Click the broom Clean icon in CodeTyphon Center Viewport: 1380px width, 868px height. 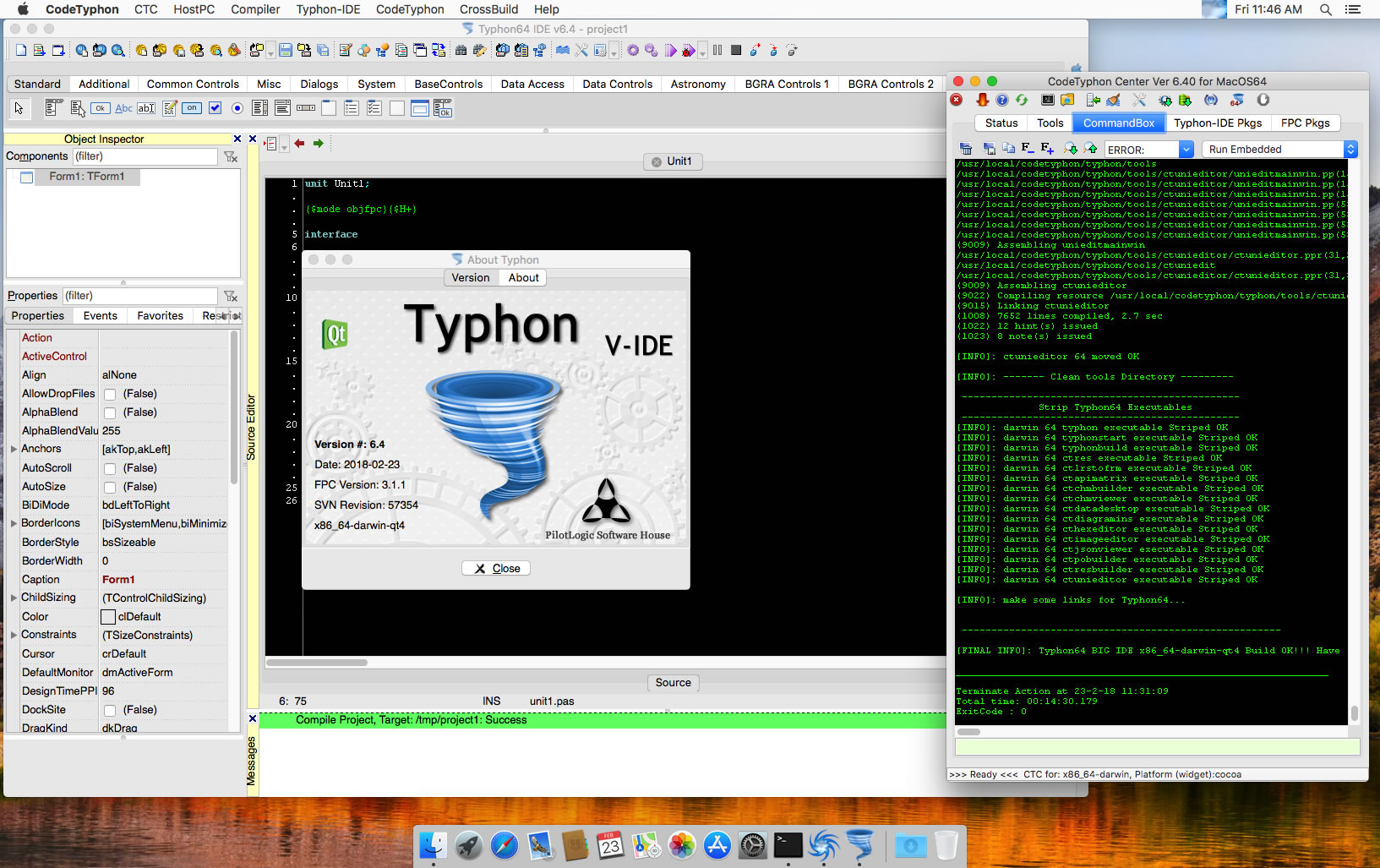click(x=1114, y=101)
